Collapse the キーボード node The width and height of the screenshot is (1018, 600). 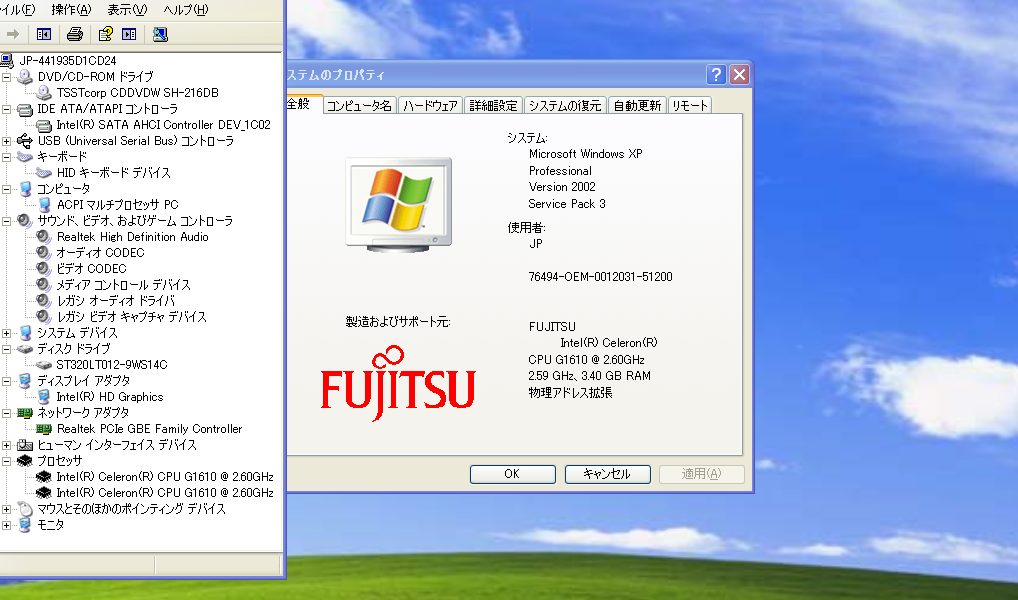[x=6, y=157]
